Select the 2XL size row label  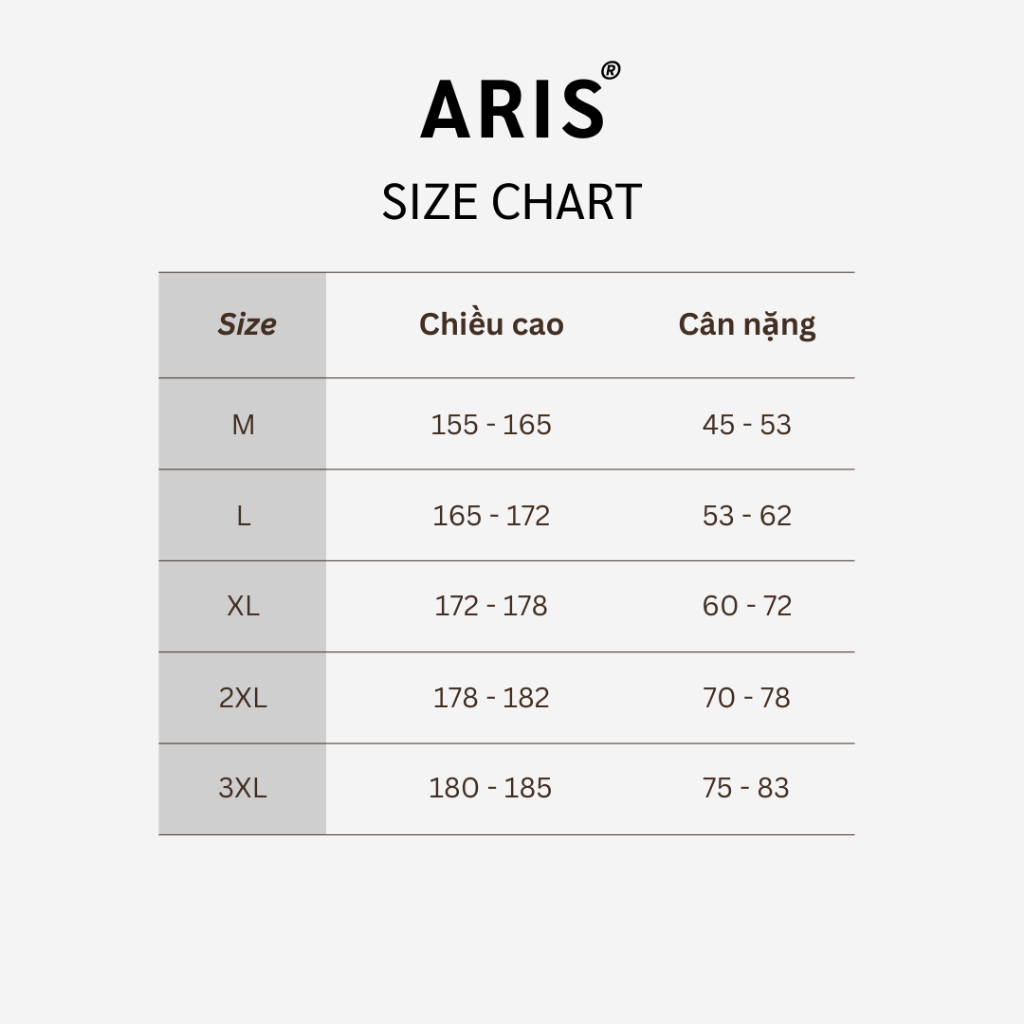click(x=243, y=698)
